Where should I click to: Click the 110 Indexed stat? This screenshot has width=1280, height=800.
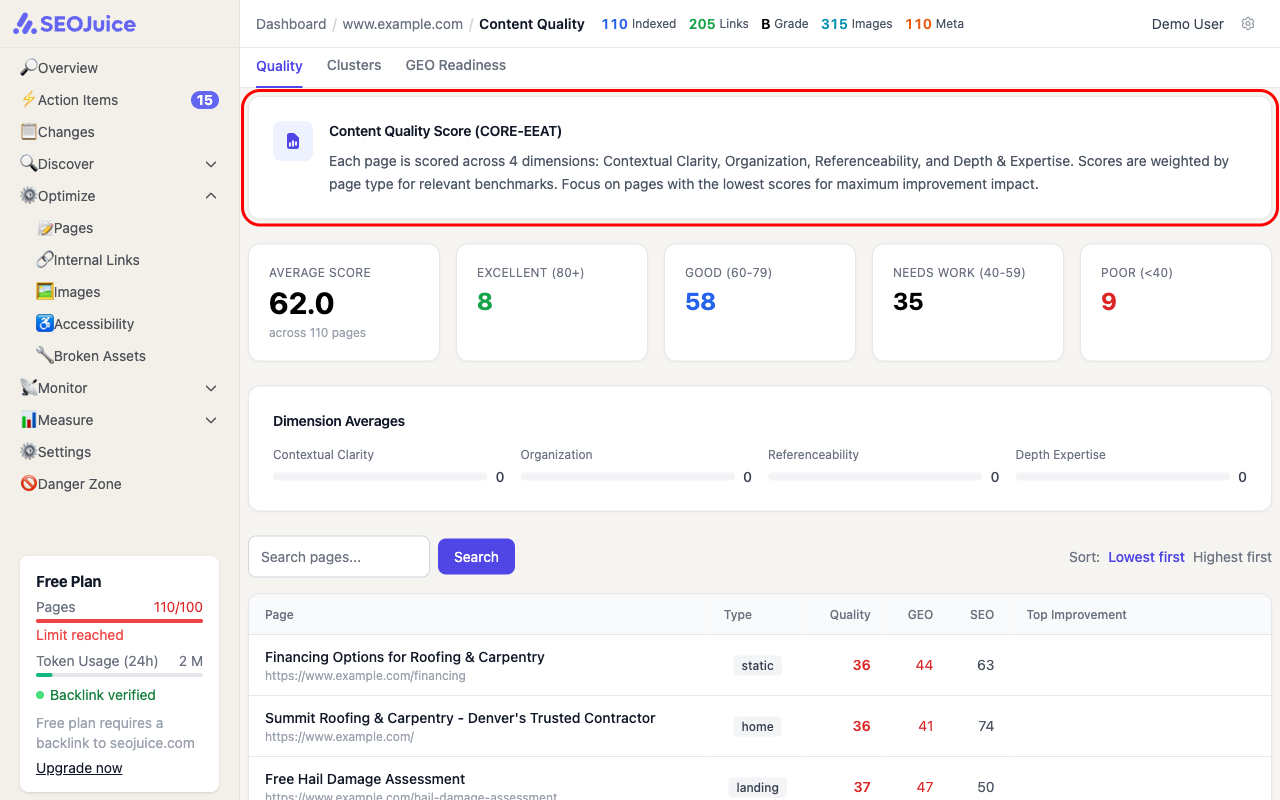click(x=638, y=24)
